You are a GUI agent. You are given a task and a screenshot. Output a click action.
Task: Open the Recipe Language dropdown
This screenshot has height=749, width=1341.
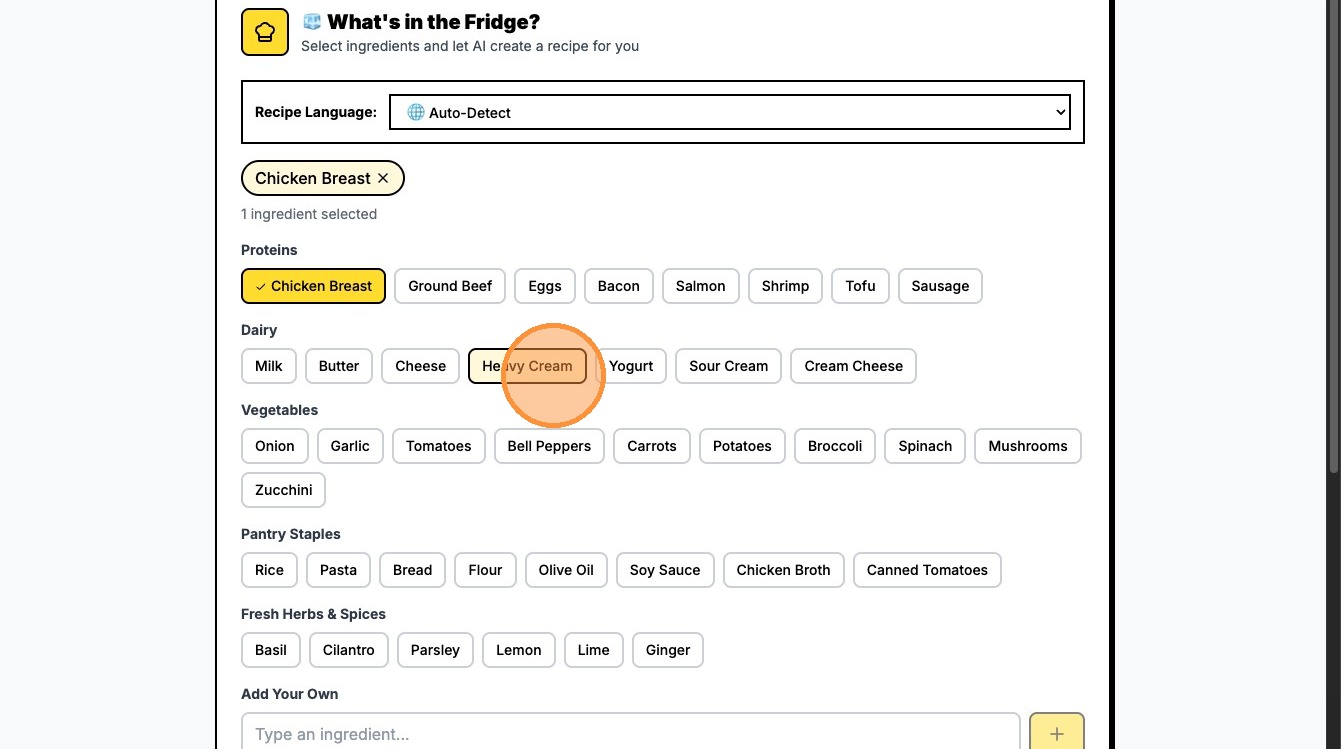pyautogui.click(x=729, y=112)
